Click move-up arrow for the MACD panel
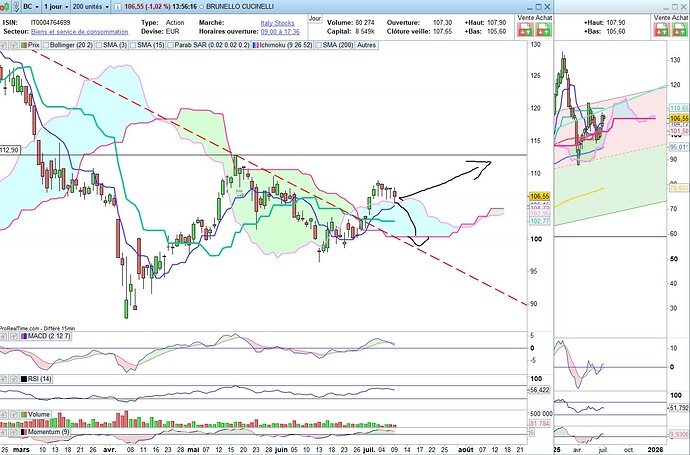The height and width of the screenshot is (455, 690). tap(14, 336)
